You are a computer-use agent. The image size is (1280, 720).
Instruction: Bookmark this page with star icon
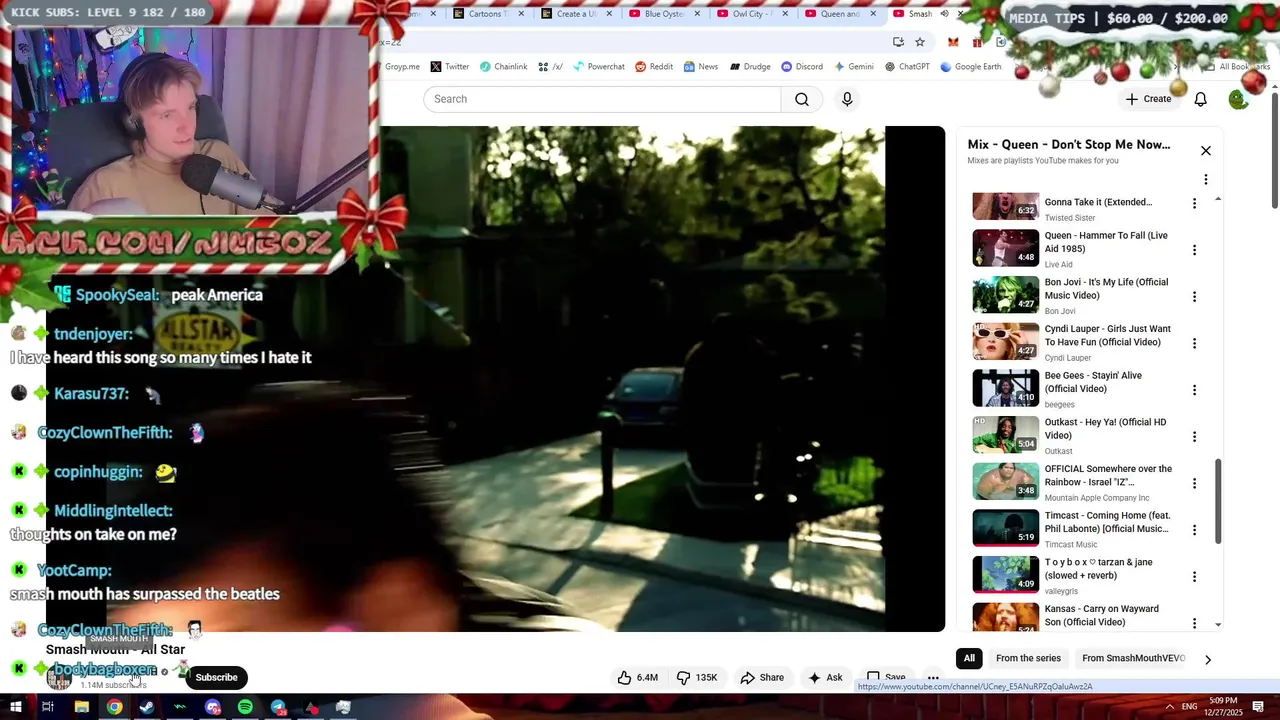[x=920, y=42]
